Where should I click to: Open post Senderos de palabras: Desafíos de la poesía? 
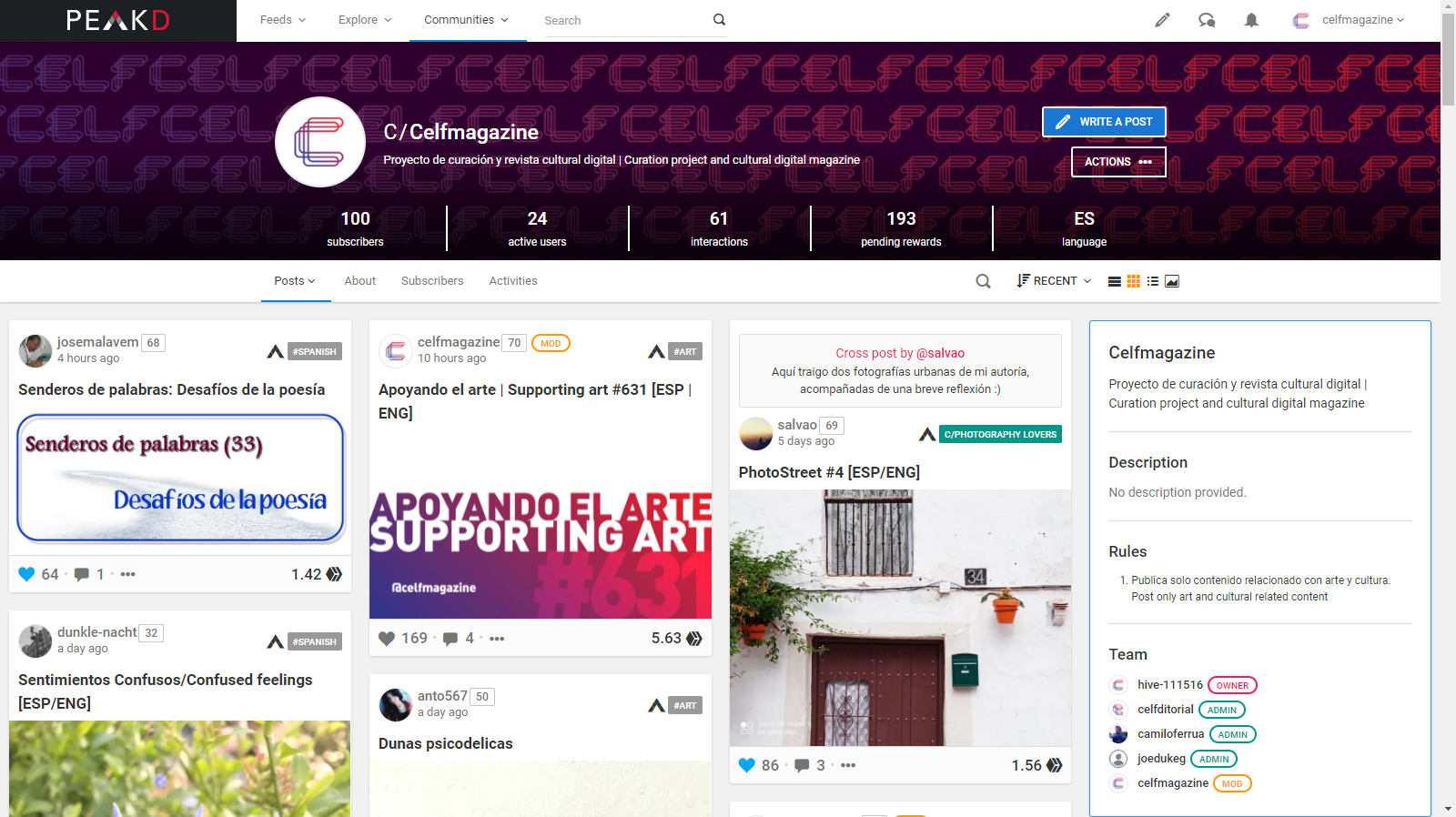[171, 389]
